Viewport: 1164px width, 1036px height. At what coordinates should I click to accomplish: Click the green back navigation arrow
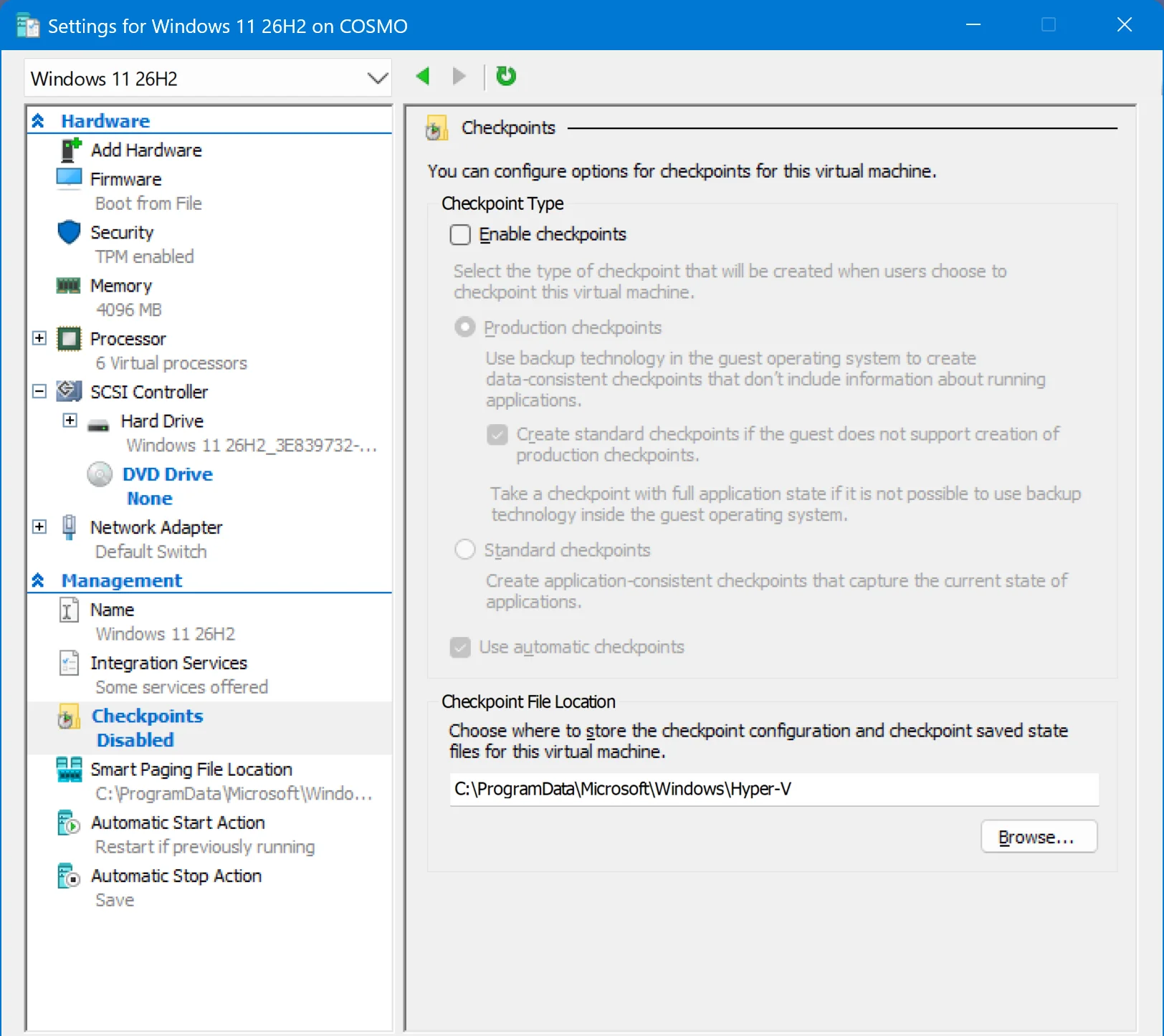423,76
